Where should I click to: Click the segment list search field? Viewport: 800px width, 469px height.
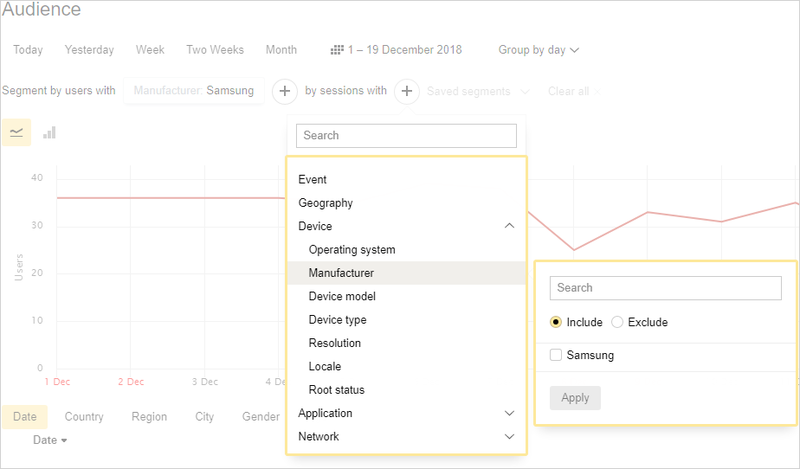click(x=406, y=135)
